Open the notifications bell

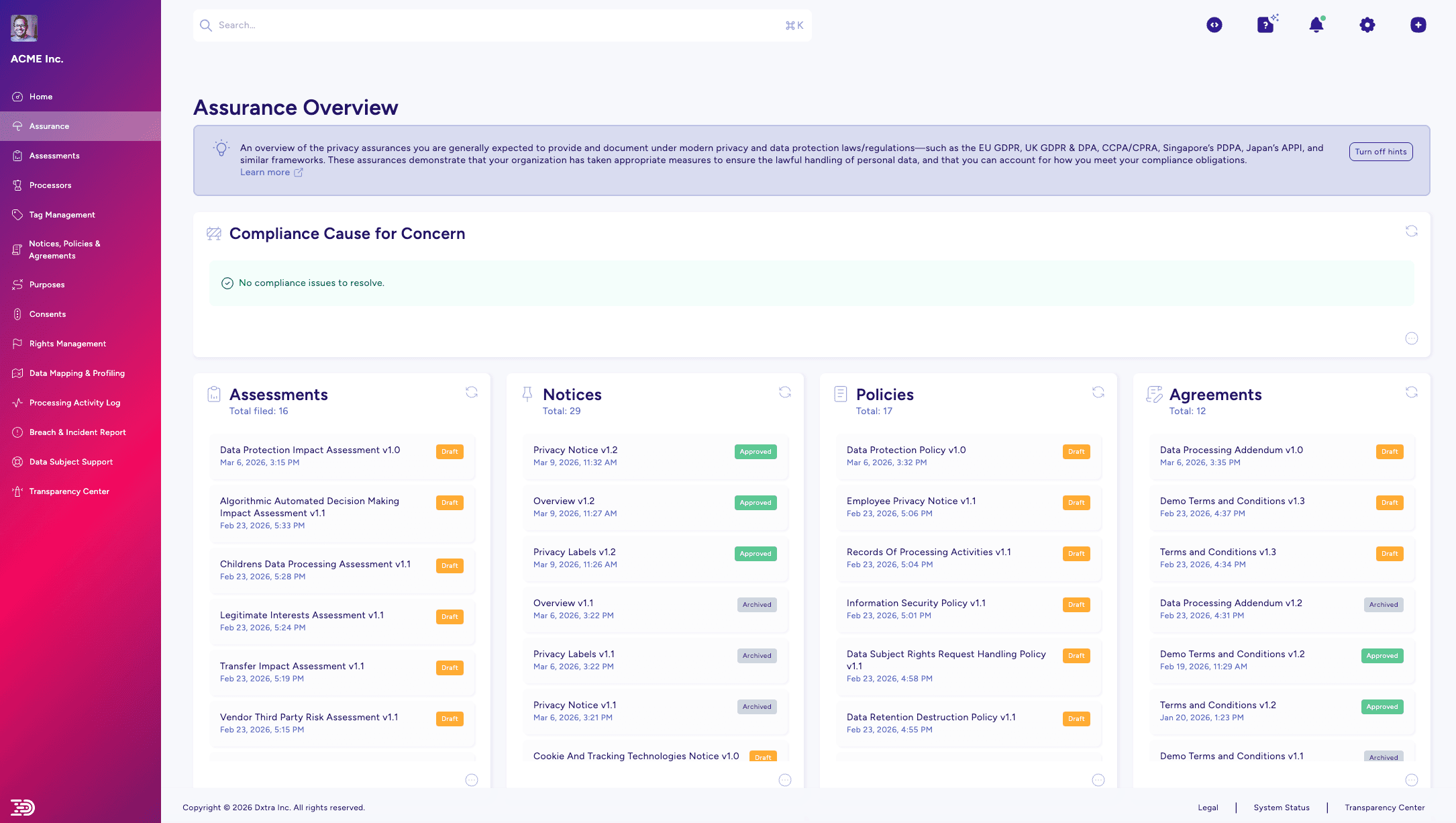(x=1316, y=25)
